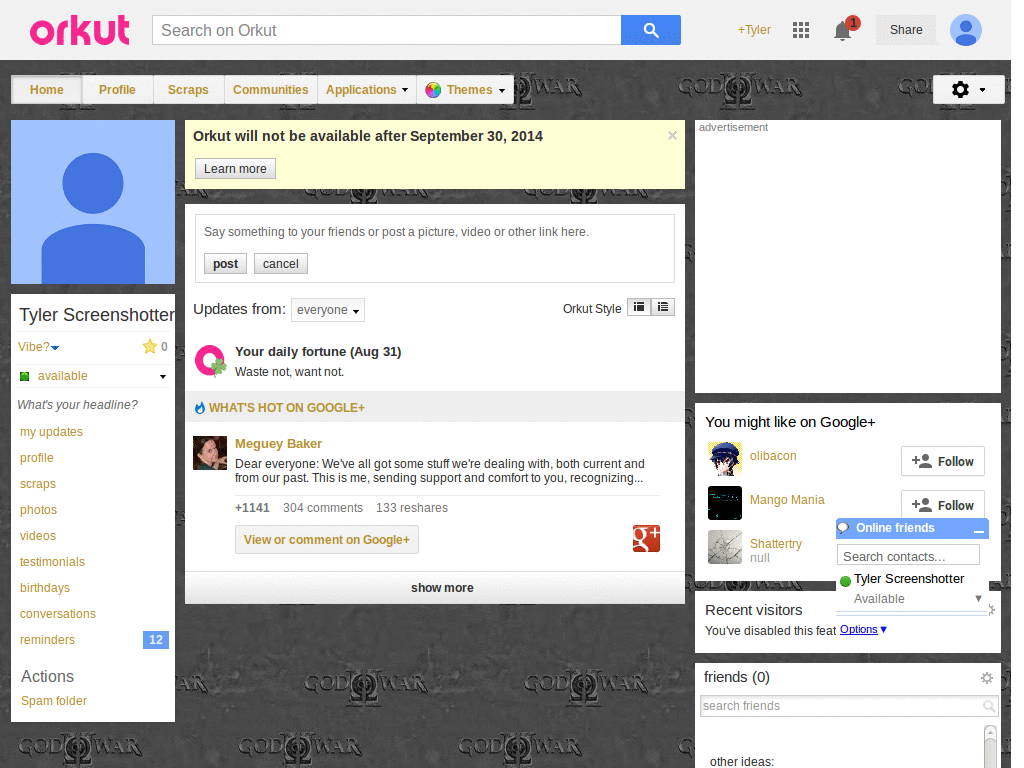
Task: Open the photos sidebar link
Action: (x=39, y=510)
